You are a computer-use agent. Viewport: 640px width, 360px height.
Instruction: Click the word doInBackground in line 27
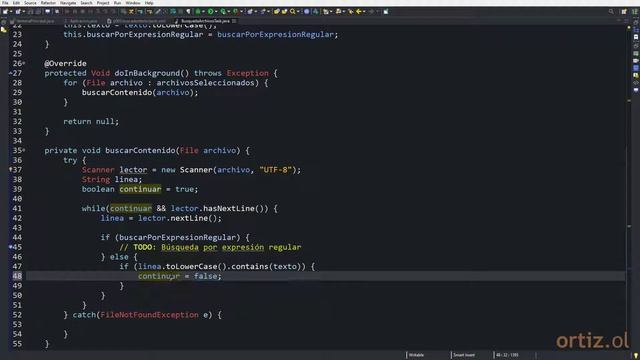pyautogui.click(x=147, y=73)
